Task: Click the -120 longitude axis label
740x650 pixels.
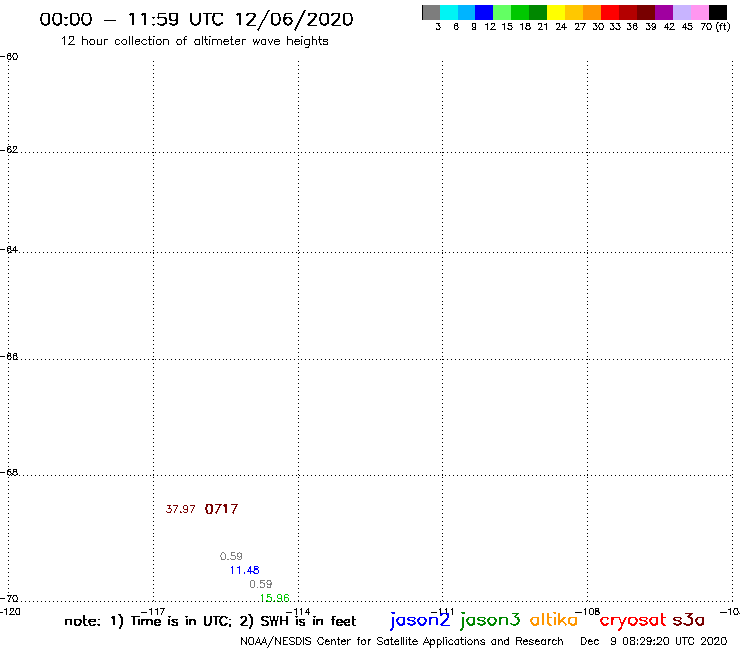Action: coord(10,612)
